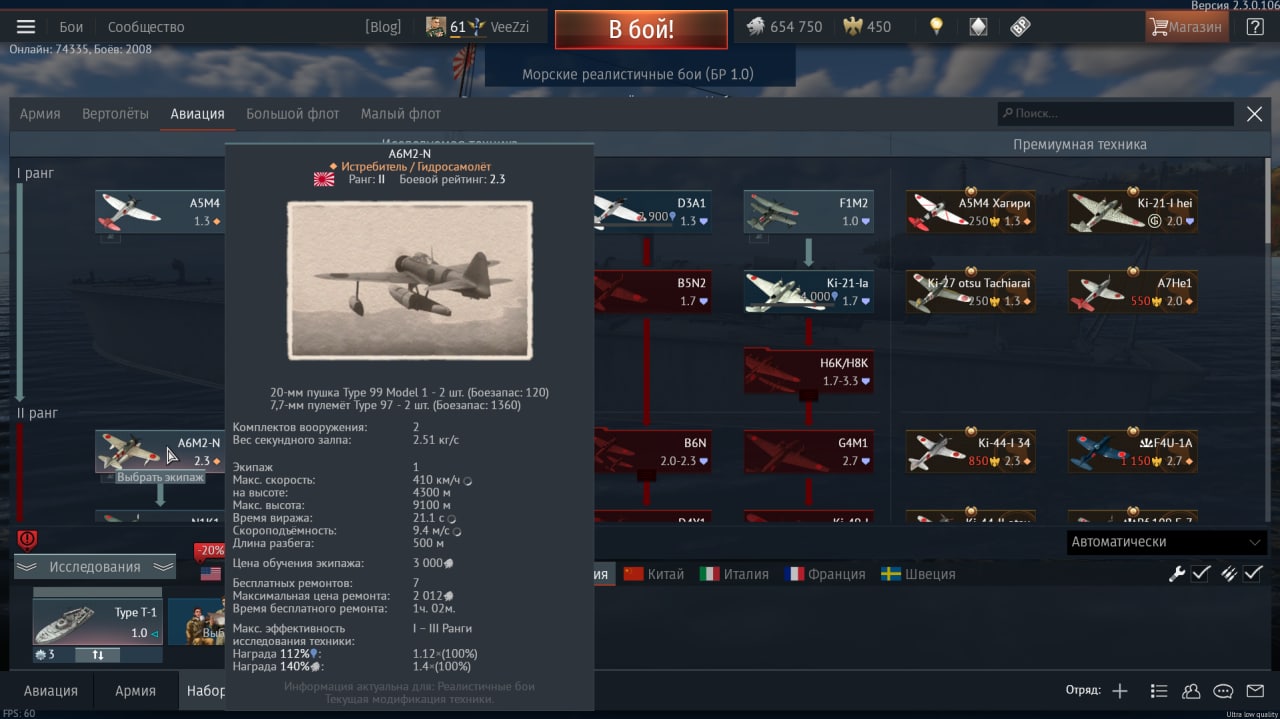The image size is (1280, 719).
Task: Add squad member with plus icon
Action: tap(1120, 691)
